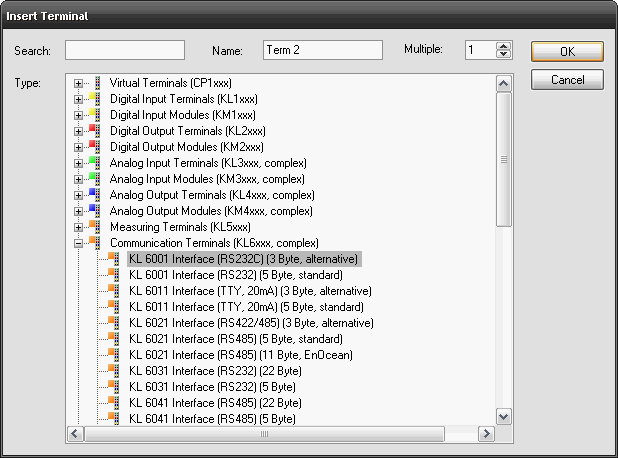Click icon of KL 6021 RS422/485 3 Byte

pyautogui.click(x=114, y=322)
